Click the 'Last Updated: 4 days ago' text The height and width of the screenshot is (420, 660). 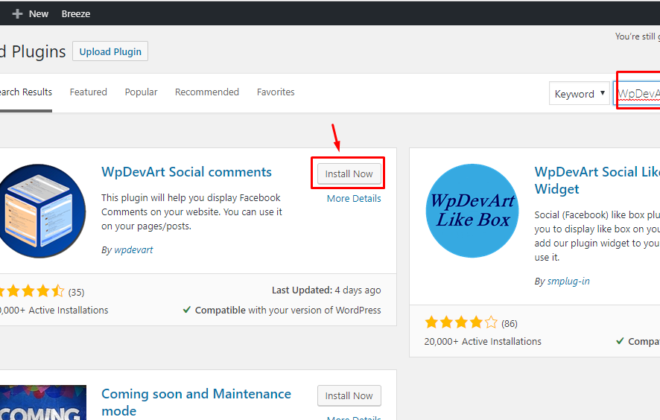coord(326,290)
